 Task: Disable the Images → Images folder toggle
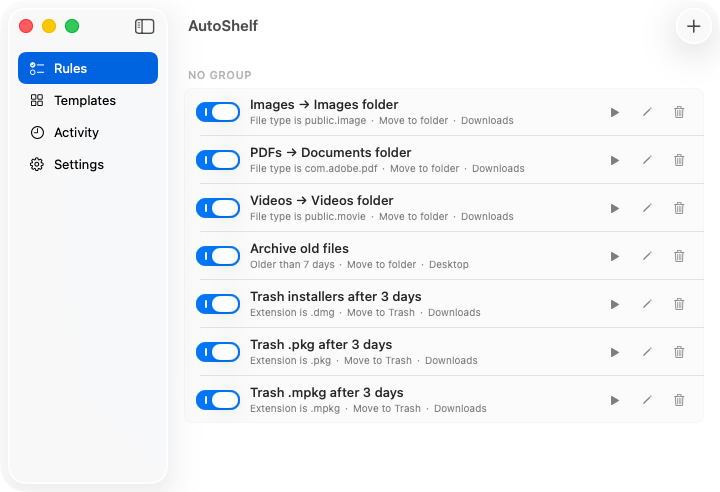pyautogui.click(x=218, y=112)
